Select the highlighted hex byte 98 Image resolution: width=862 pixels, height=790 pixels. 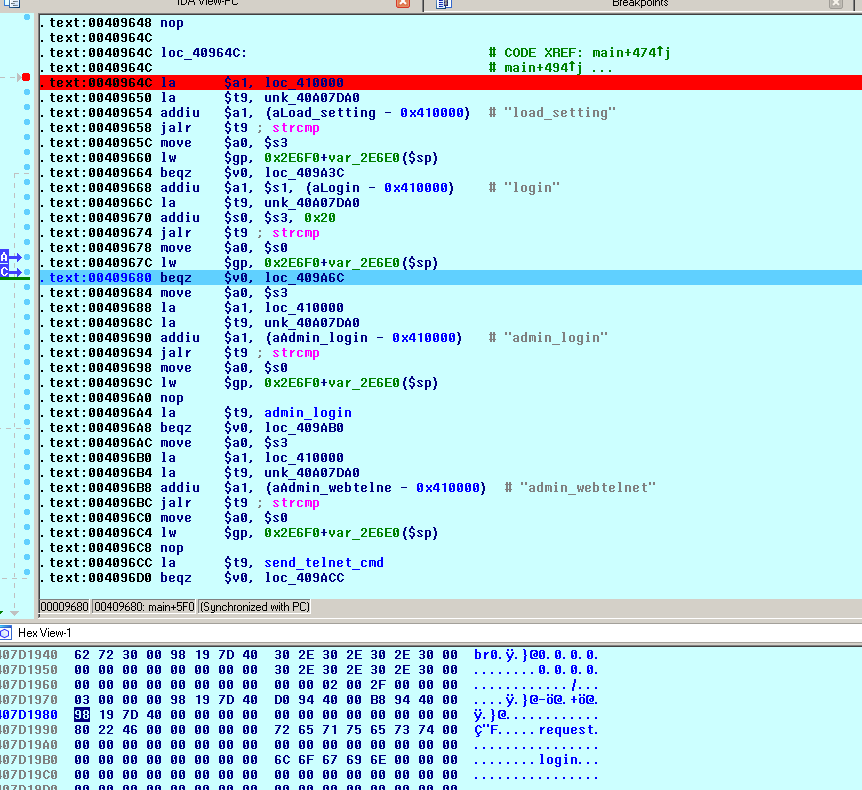(81, 714)
